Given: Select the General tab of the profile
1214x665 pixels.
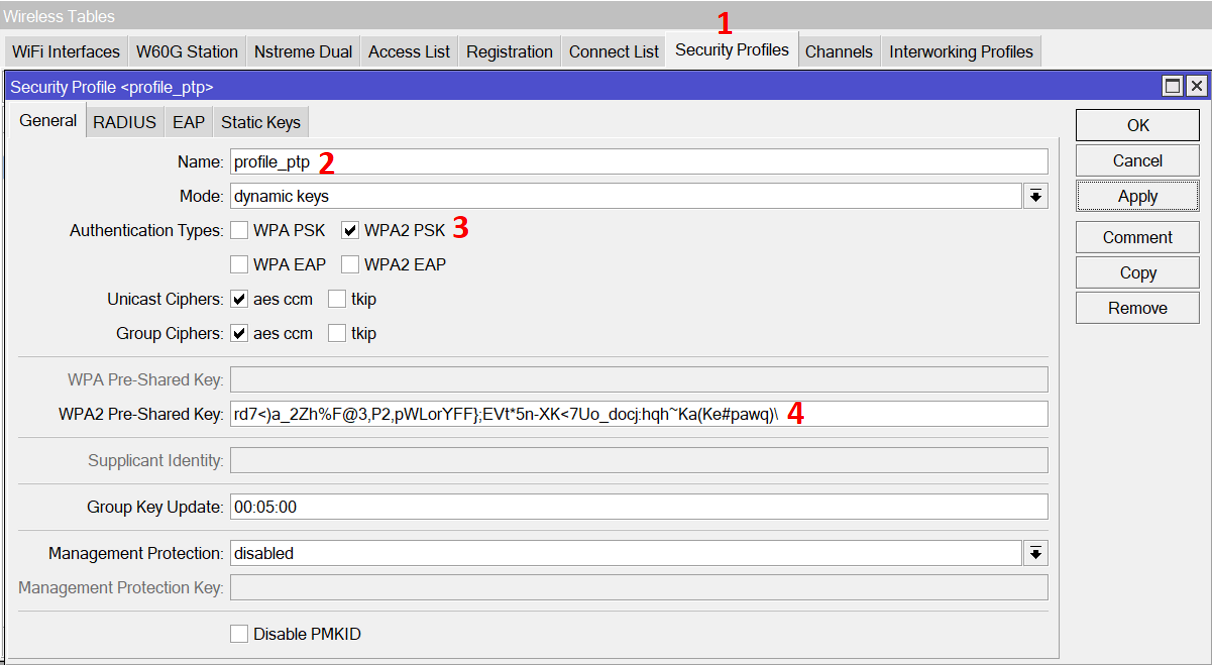Looking at the screenshot, I should click(x=48, y=120).
